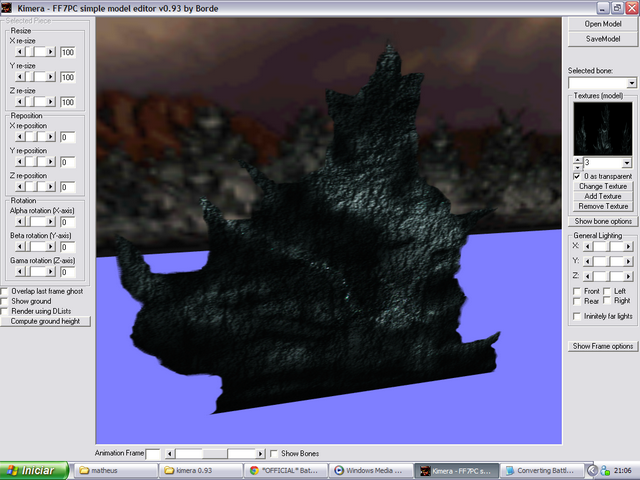Click right arrow of Z re-position scrollbar
The image size is (640, 480).
(51, 187)
